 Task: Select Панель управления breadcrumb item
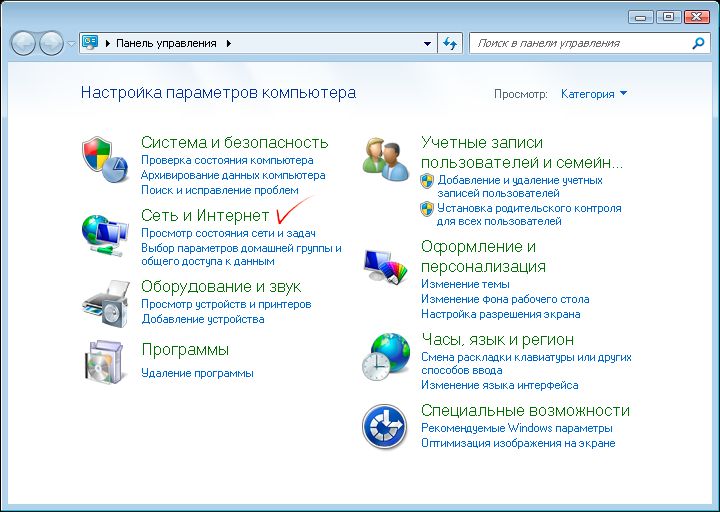pyautogui.click(x=166, y=44)
